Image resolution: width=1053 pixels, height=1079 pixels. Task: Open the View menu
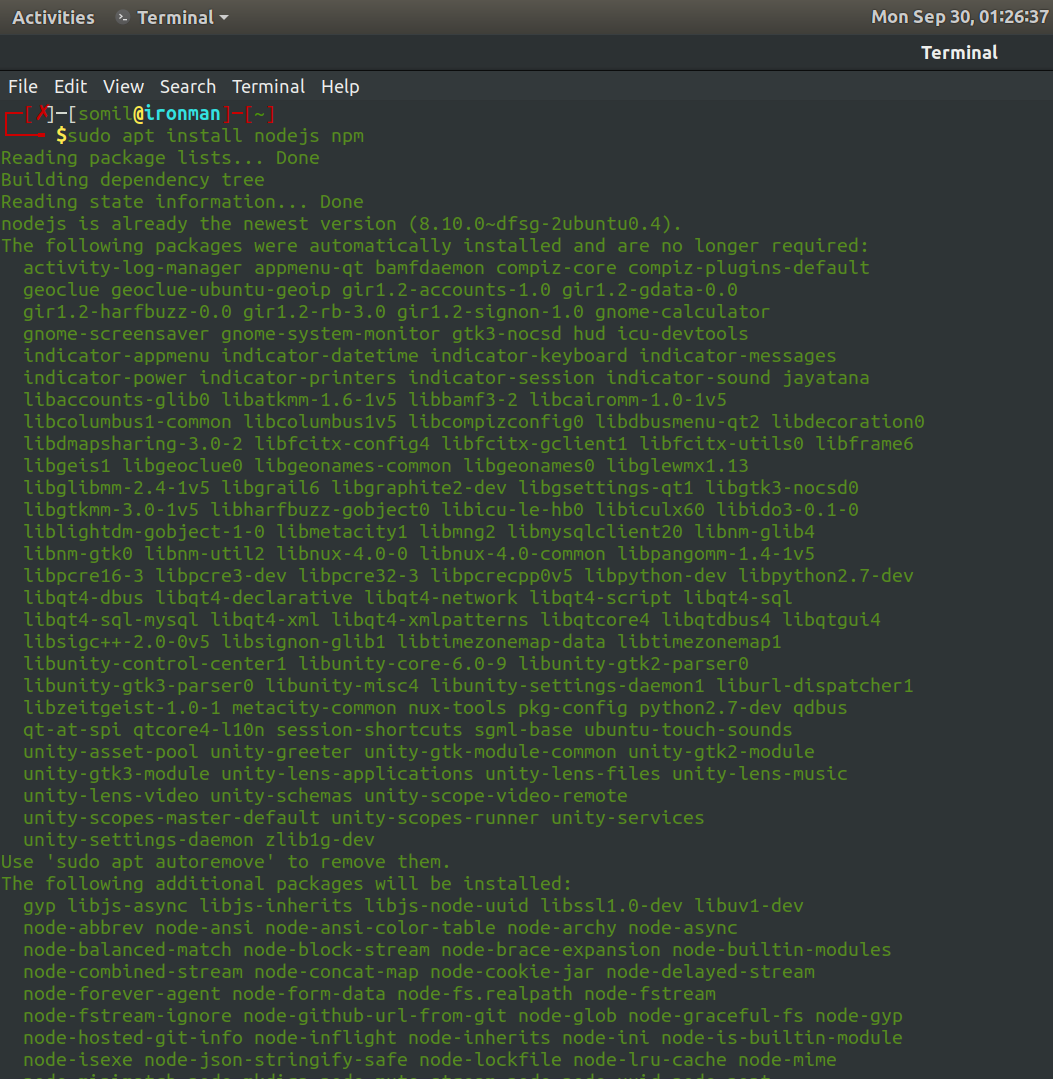(123, 87)
